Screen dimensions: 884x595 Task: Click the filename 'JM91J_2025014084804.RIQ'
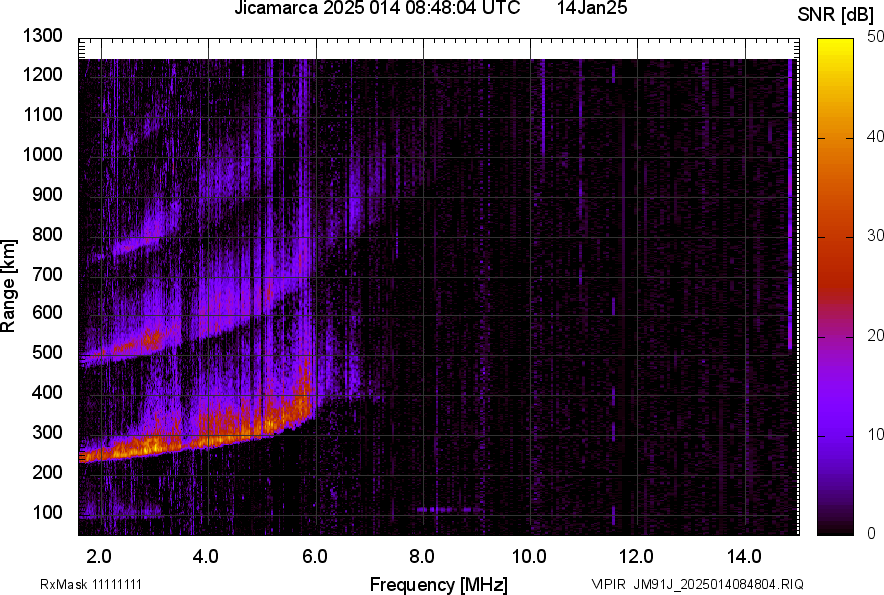click(718, 584)
